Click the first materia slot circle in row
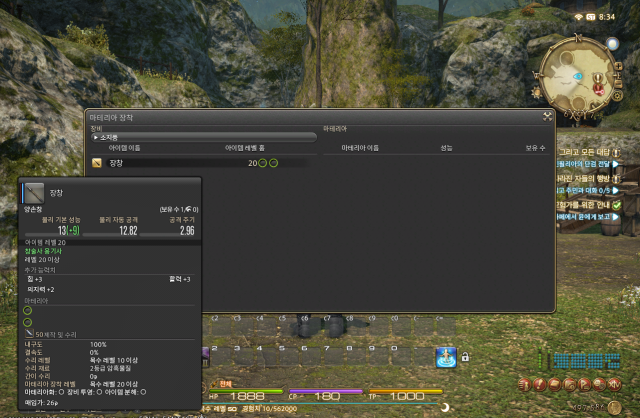 tap(263, 162)
